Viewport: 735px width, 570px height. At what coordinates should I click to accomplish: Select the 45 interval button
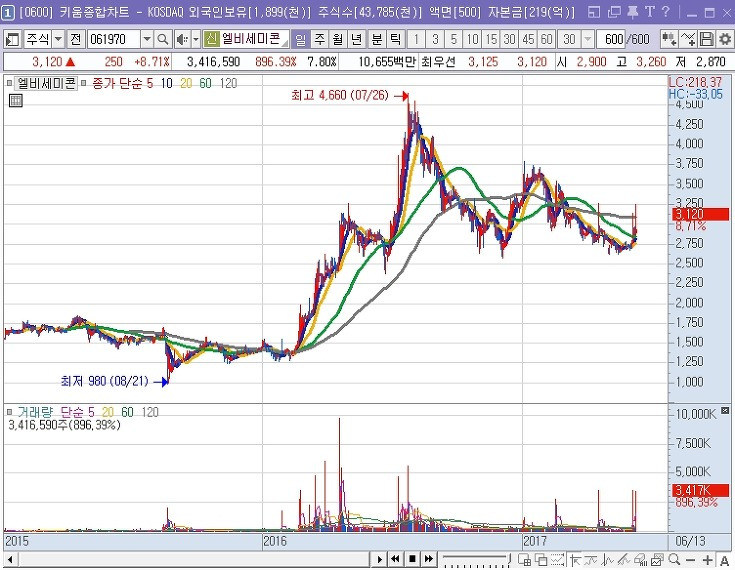(528, 39)
